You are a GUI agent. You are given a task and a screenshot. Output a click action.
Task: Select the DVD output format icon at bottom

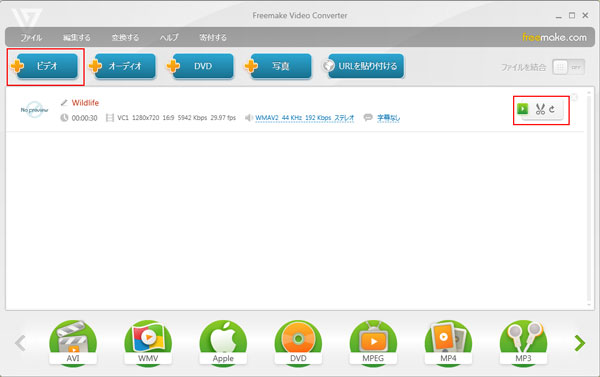(x=298, y=343)
